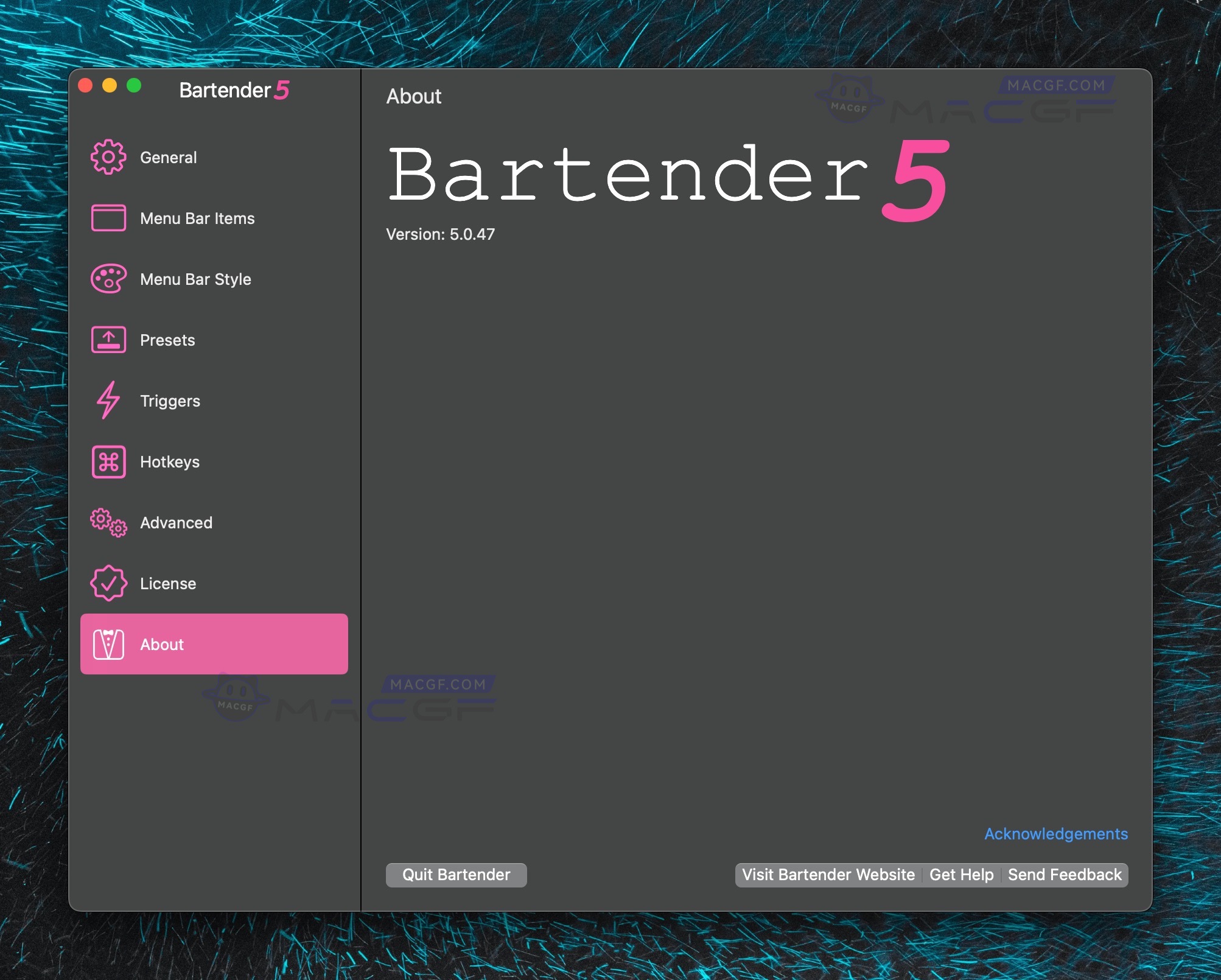Click Send Feedback

coord(1065,875)
